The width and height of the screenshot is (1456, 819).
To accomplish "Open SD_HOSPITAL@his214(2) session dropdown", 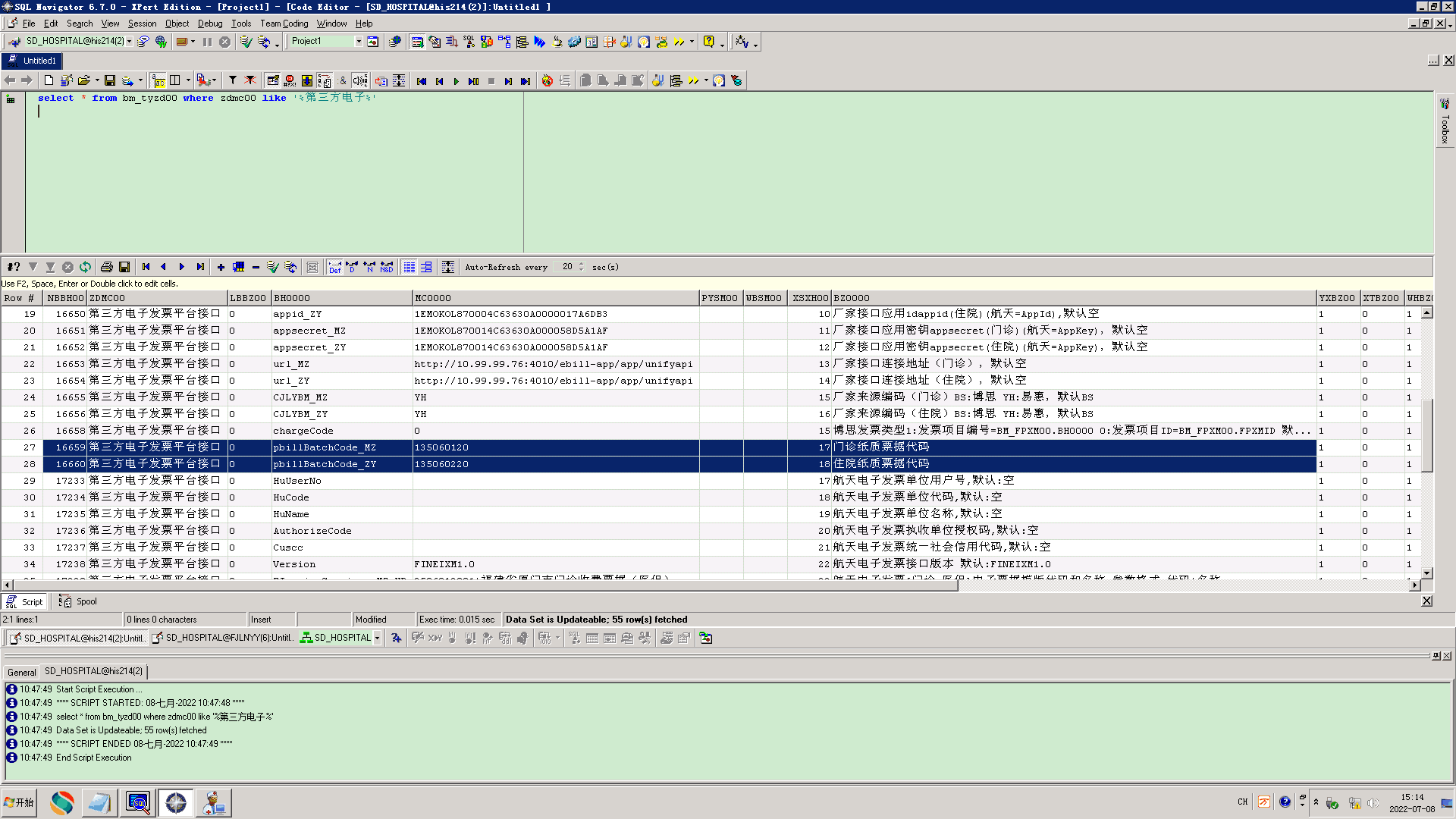I will [130, 42].
